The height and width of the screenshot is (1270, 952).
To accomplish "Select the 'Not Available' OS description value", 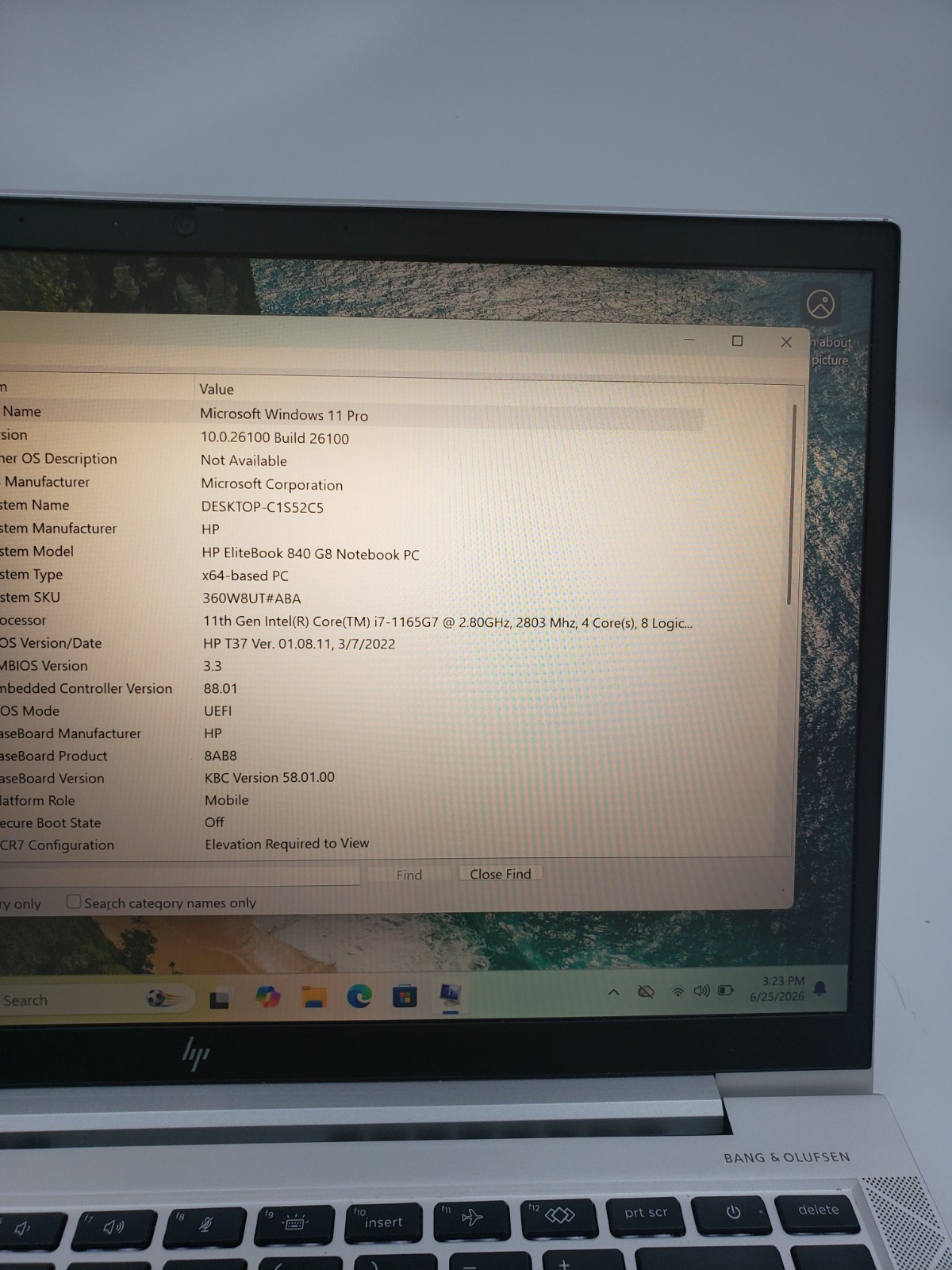I will click(244, 460).
